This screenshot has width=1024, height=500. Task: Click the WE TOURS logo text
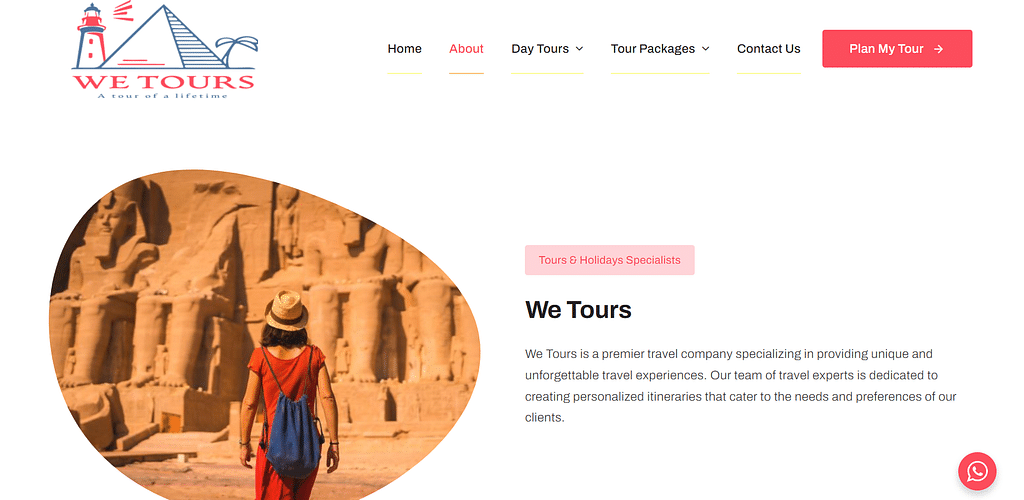tap(163, 82)
